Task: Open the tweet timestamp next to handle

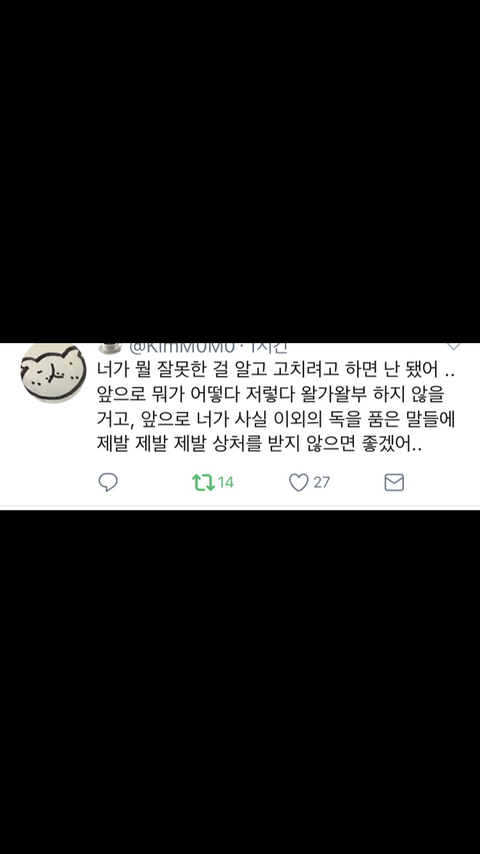Action: (267, 347)
